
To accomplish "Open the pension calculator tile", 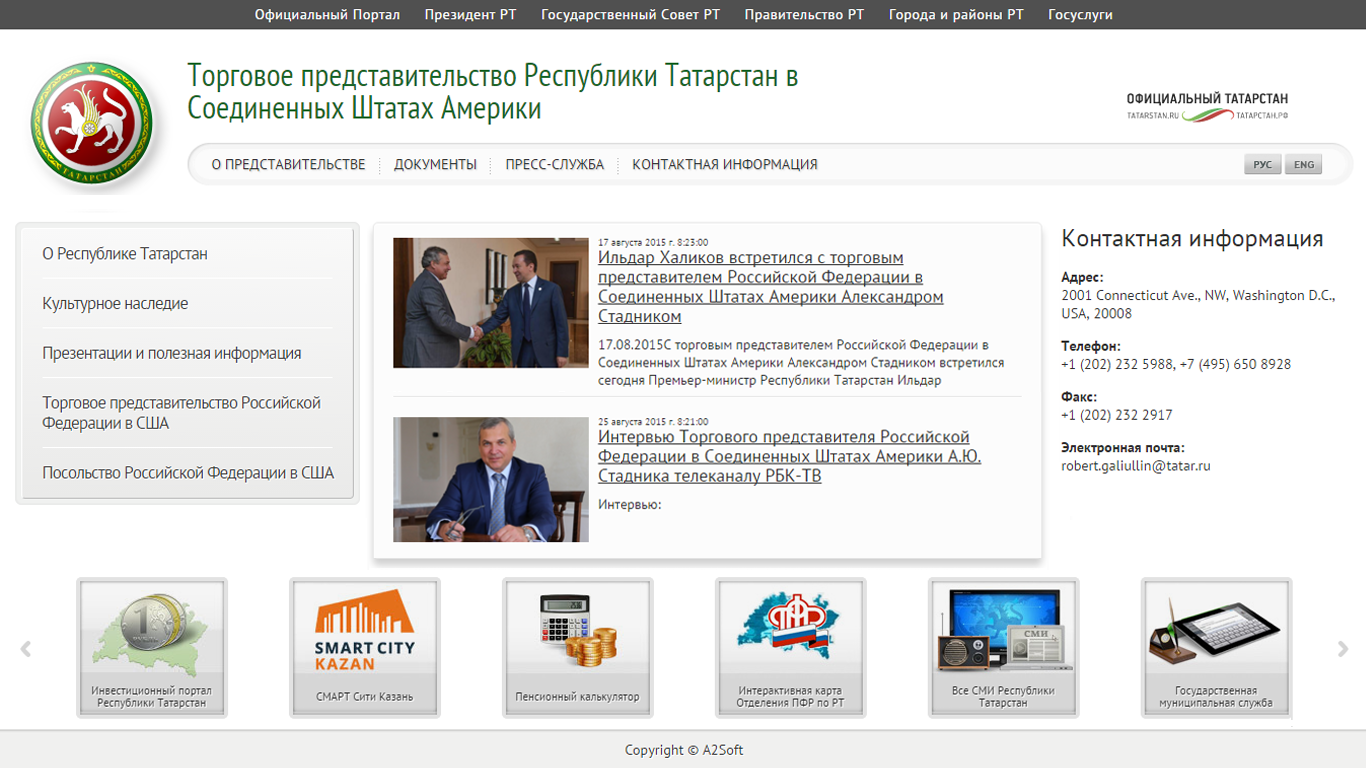I will click(x=577, y=647).
